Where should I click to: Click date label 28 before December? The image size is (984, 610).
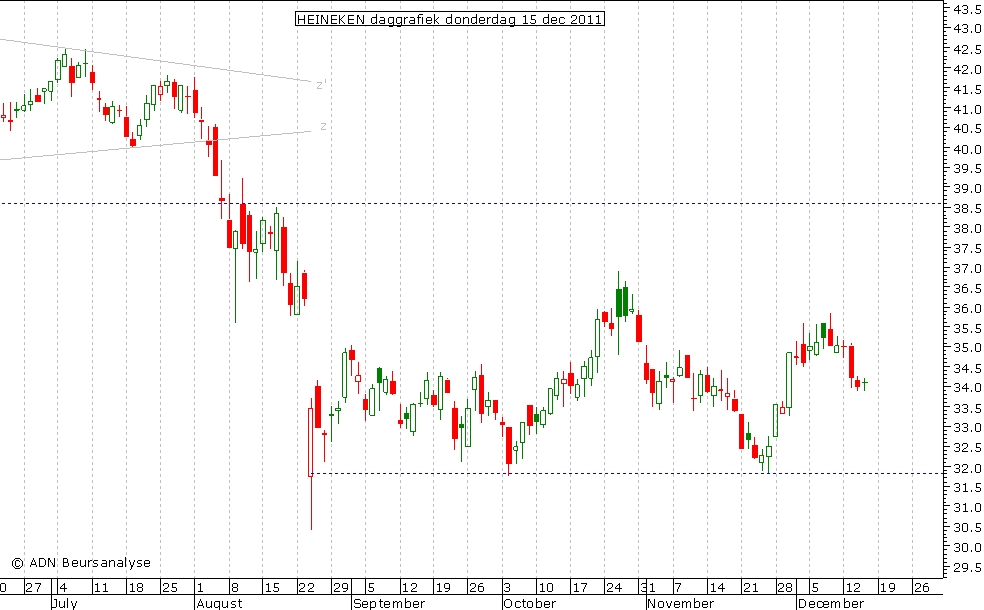tap(785, 588)
